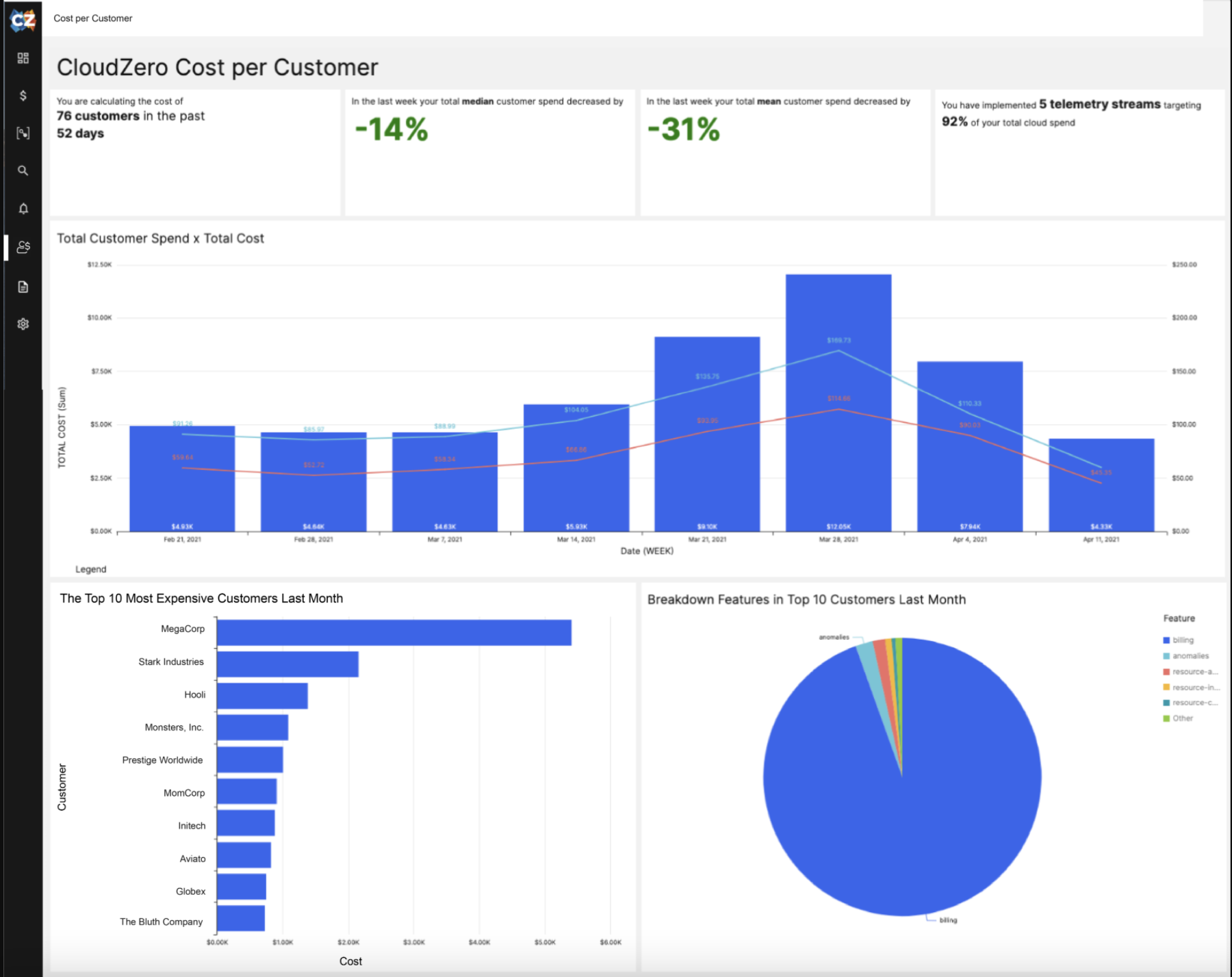Viewport: 1232px width, 977px height.
Task: Click the -14% median spend value
Action: pyautogui.click(x=392, y=129)
